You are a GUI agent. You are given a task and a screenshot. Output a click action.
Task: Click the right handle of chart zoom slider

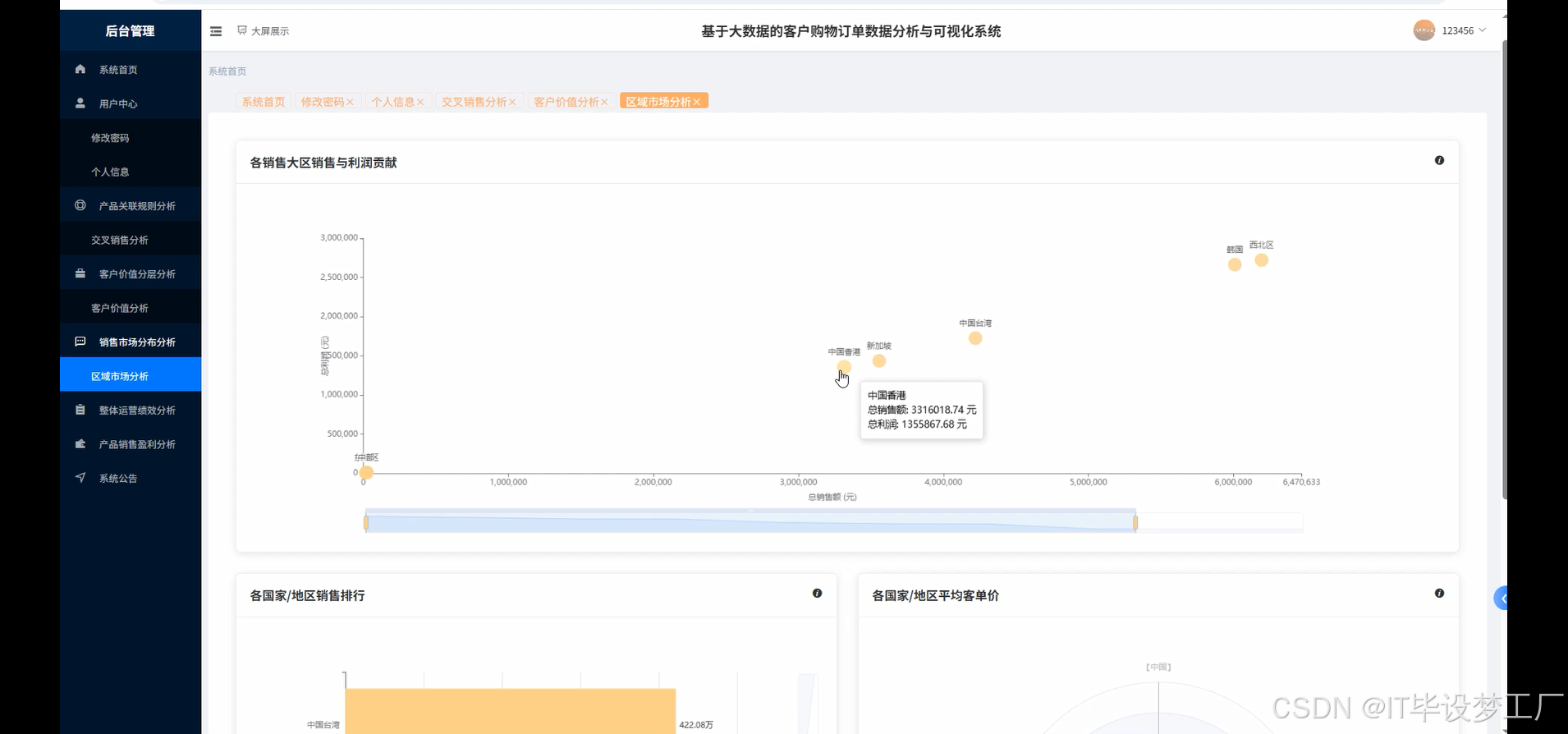pyautogui.click(x=1135, y=522)
